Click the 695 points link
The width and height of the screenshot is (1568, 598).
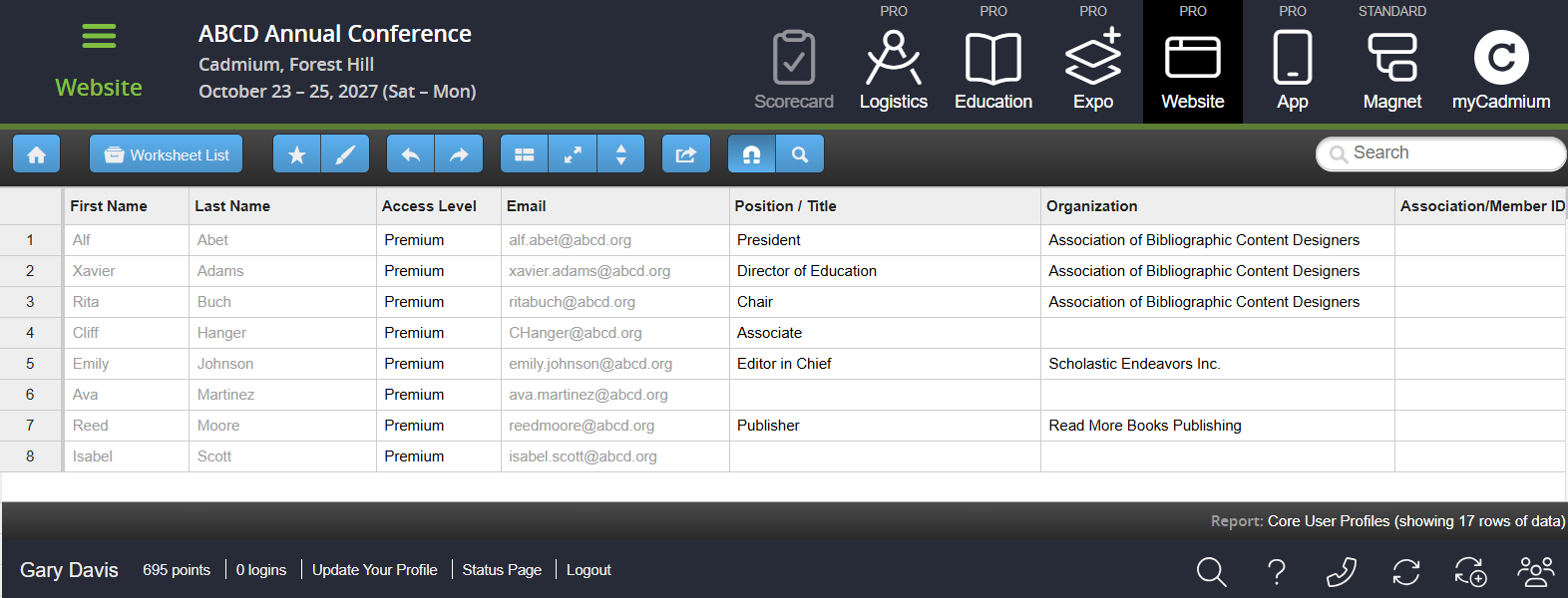(177, 570)
